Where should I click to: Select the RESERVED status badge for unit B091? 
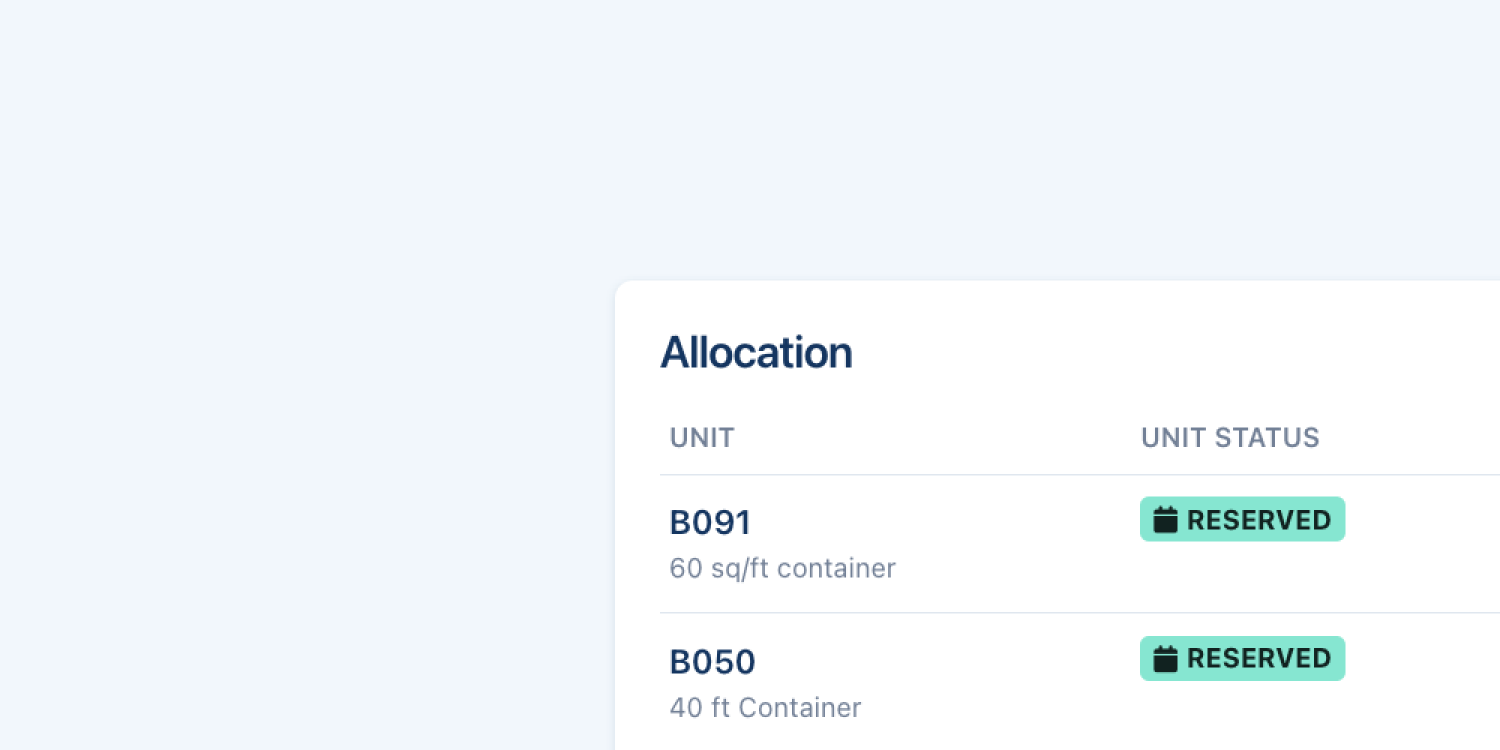[1242, 520]
